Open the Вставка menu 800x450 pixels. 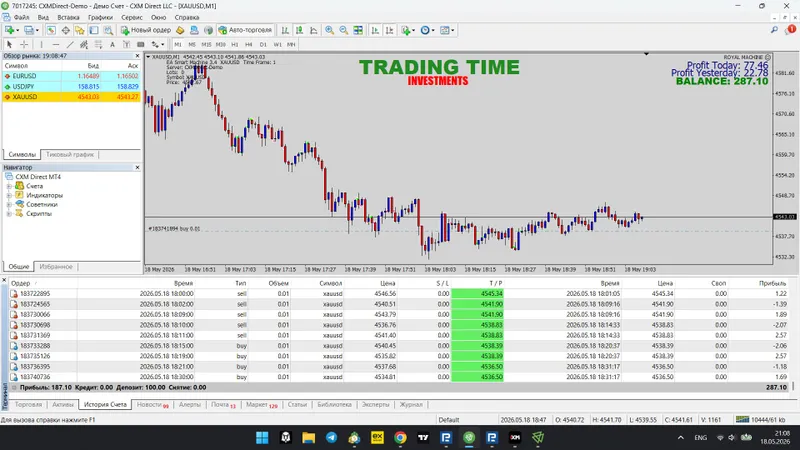68,17
